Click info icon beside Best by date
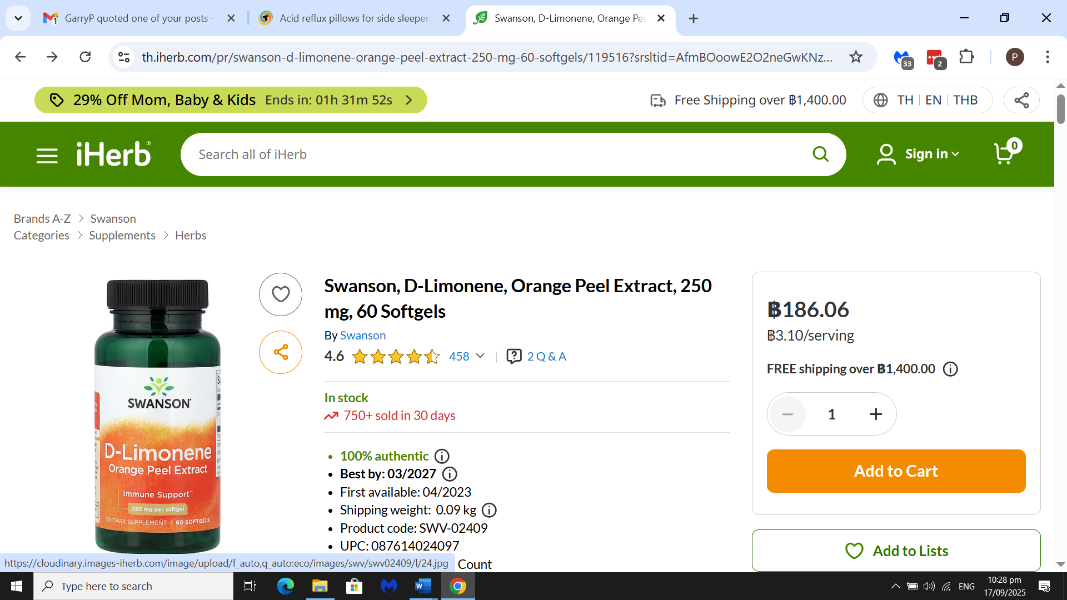1067x600 pixels. pos(450,474)
